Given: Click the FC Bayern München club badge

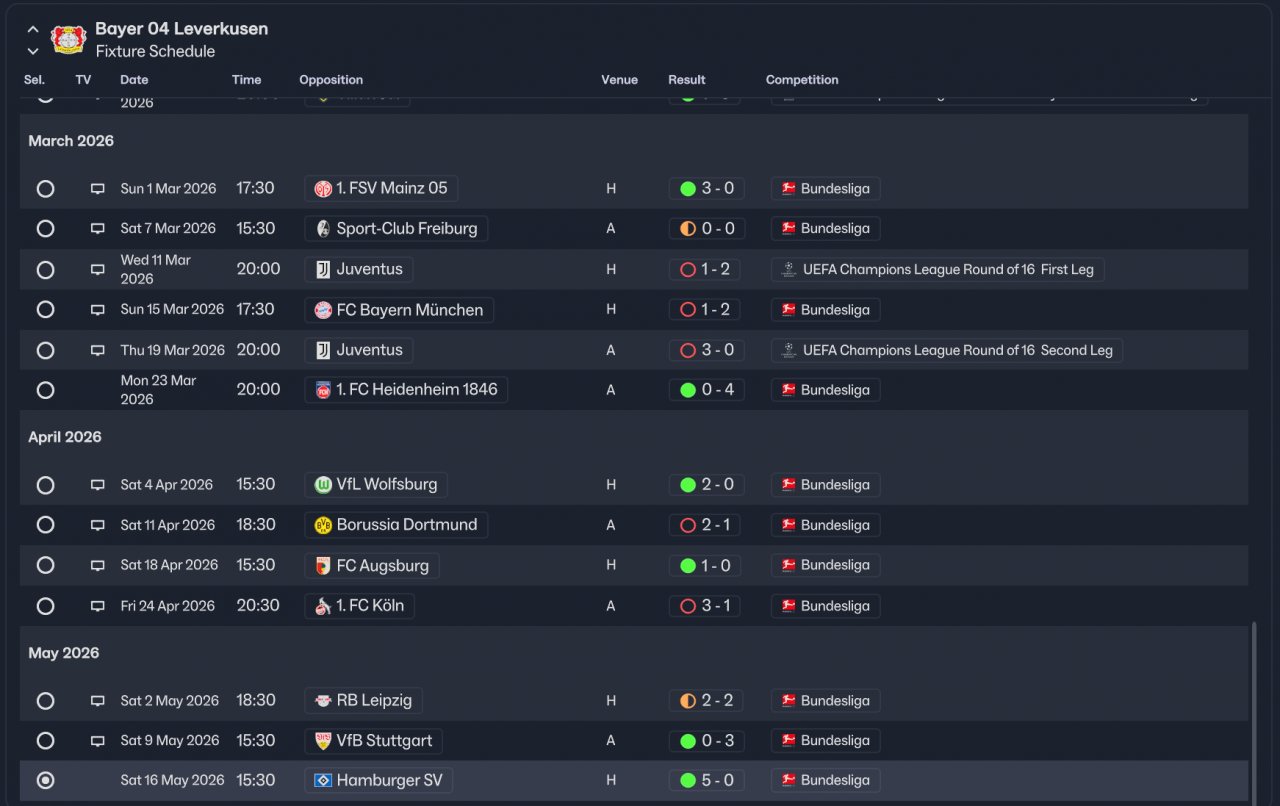Looking at the screenshot, I should (x=323, y=310).
